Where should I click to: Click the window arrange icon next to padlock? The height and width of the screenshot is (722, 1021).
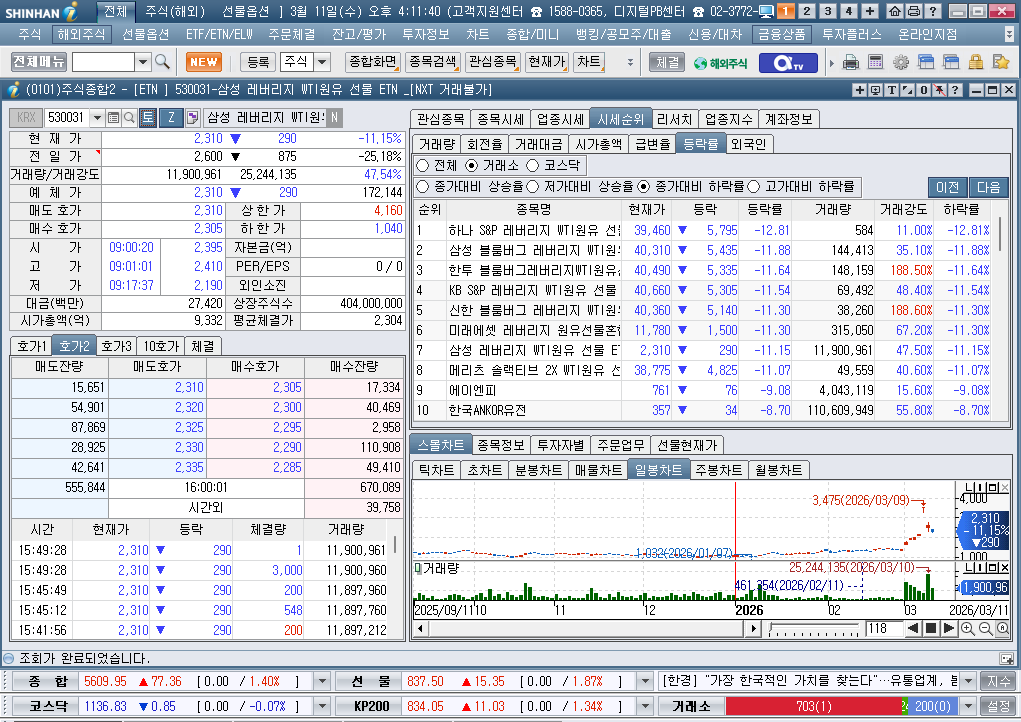click(951, 62)
